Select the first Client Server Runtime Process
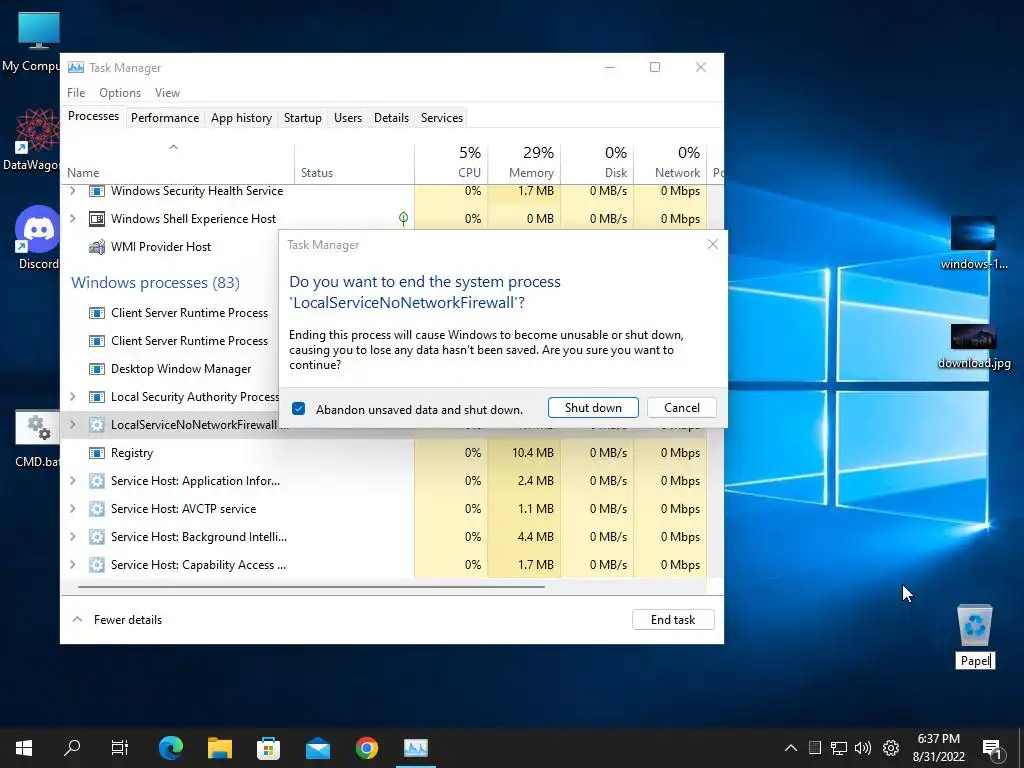Screen dimensions: 1024x768 189,313
